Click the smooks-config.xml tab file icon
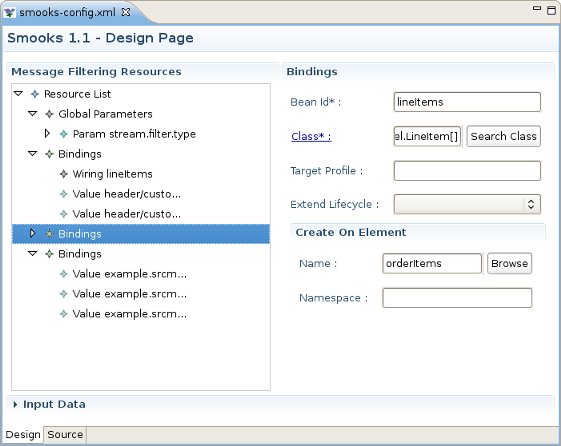The image size is (561, 446). coord(9,13)
